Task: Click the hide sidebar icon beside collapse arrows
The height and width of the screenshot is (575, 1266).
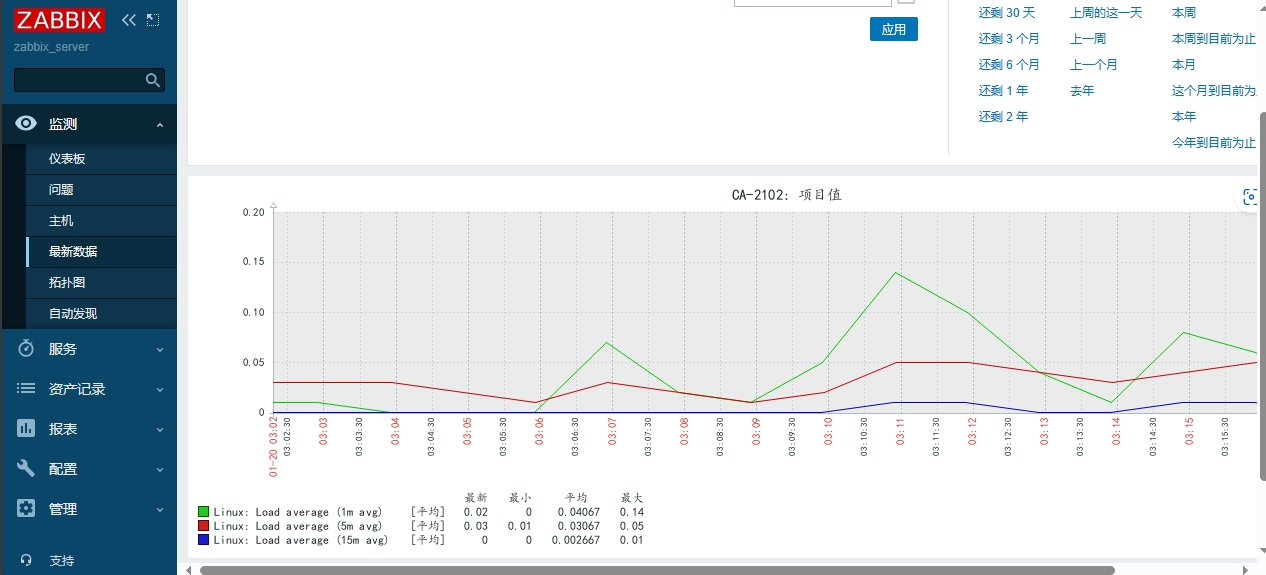Action: (153, 20)
